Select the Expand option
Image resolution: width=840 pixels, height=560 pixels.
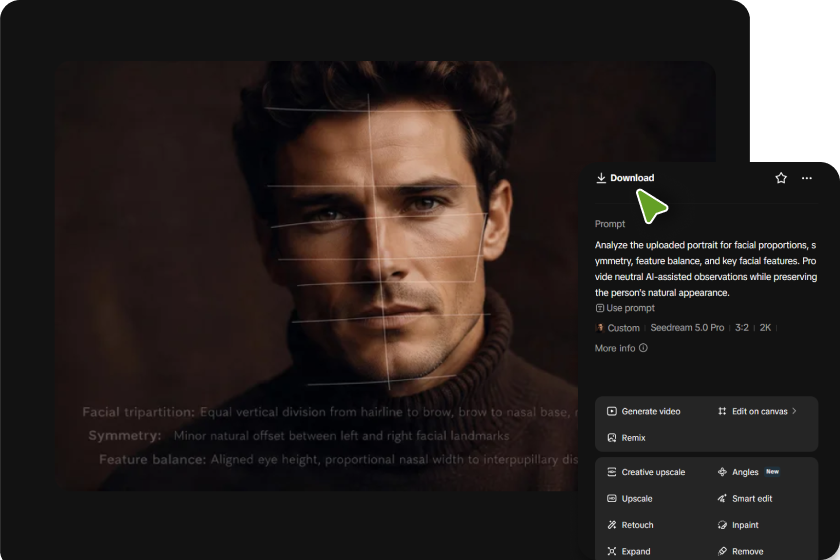pyautogui.click(x=628, y=551)
